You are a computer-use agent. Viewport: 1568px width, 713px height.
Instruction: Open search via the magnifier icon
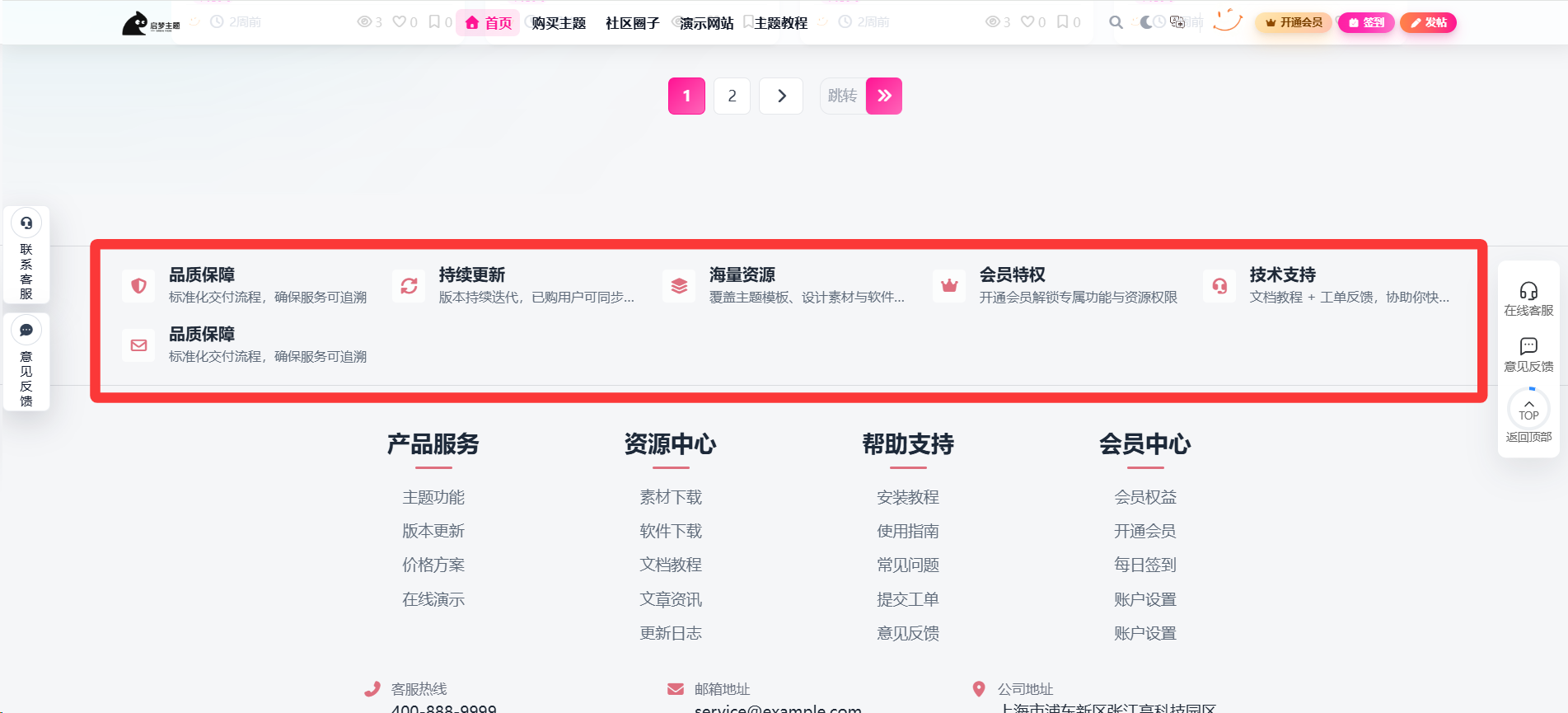coord(1116,22)
